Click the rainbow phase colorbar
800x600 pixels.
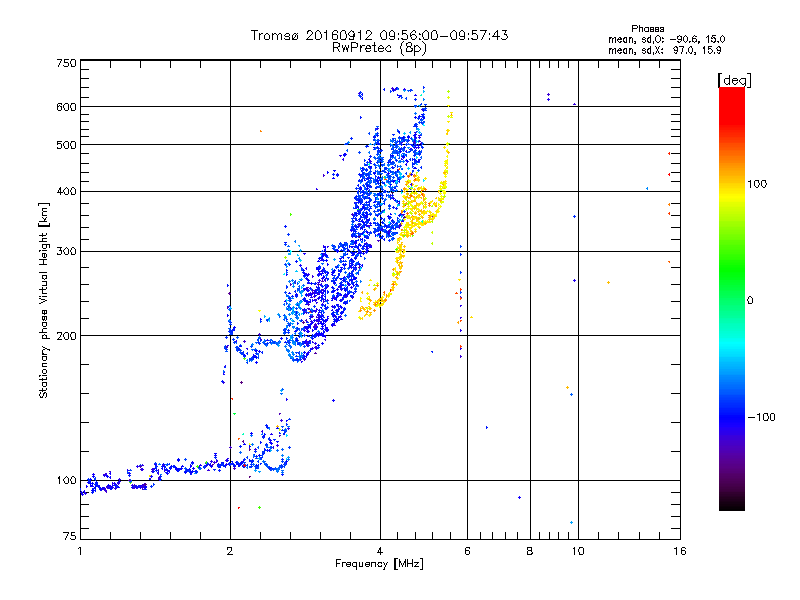point(732,298)
